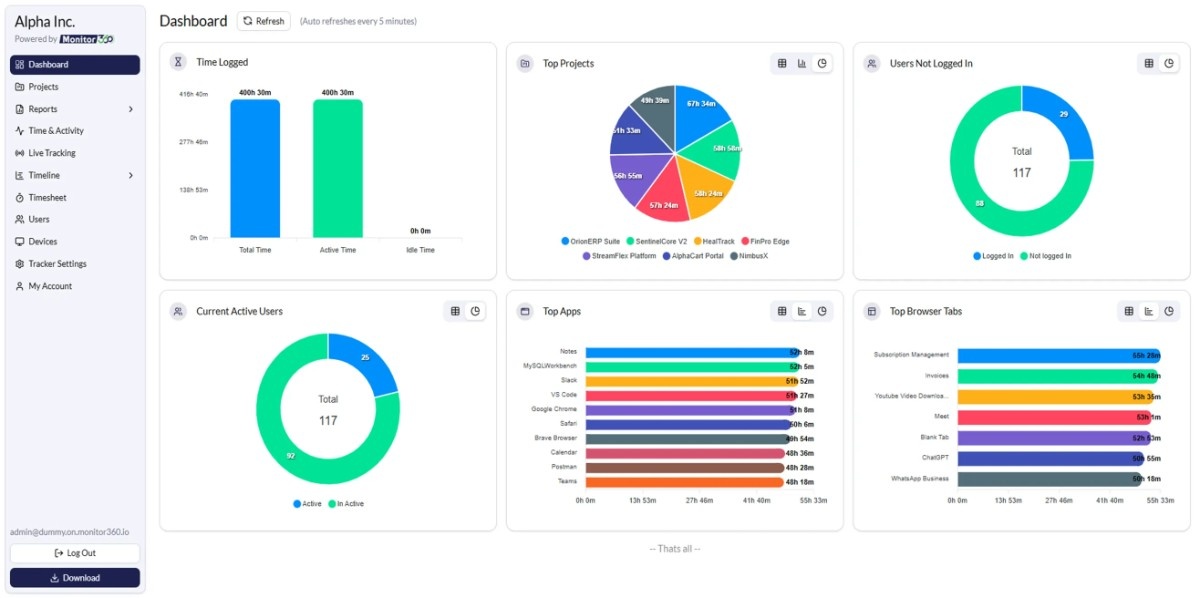Toggle OrionERP Suite legend color in Top Projects
Image resolution: width=1200 pixels, height=598 pixels.
(x=565, y=241)
